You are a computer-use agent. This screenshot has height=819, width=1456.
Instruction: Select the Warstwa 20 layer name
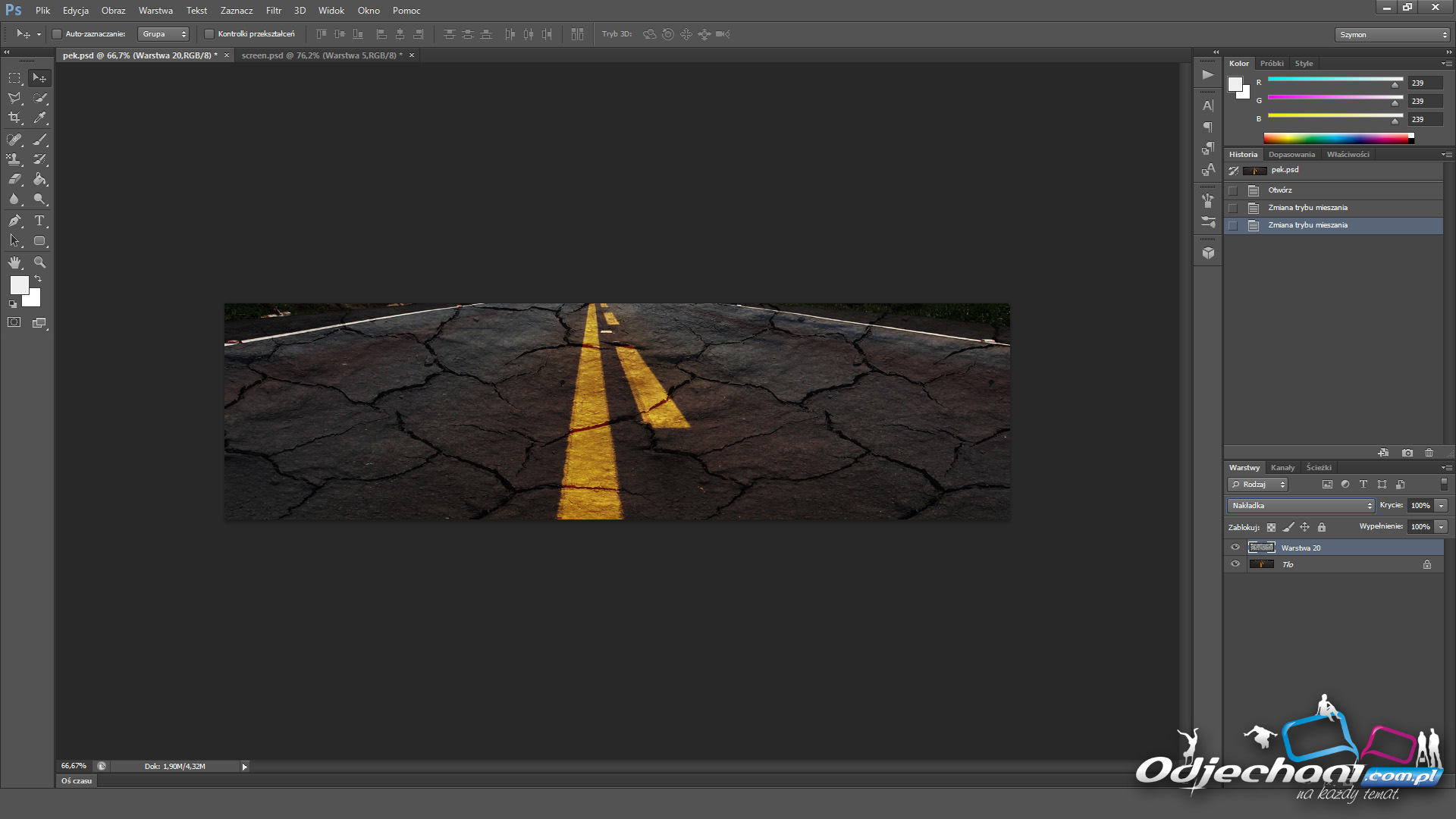(1301, 548)
